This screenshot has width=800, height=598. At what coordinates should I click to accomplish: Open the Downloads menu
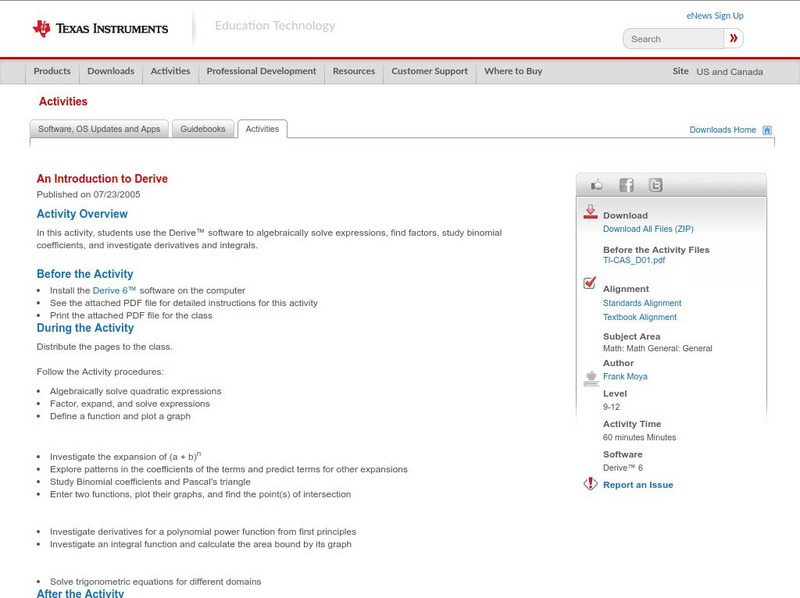click(111, 71)
